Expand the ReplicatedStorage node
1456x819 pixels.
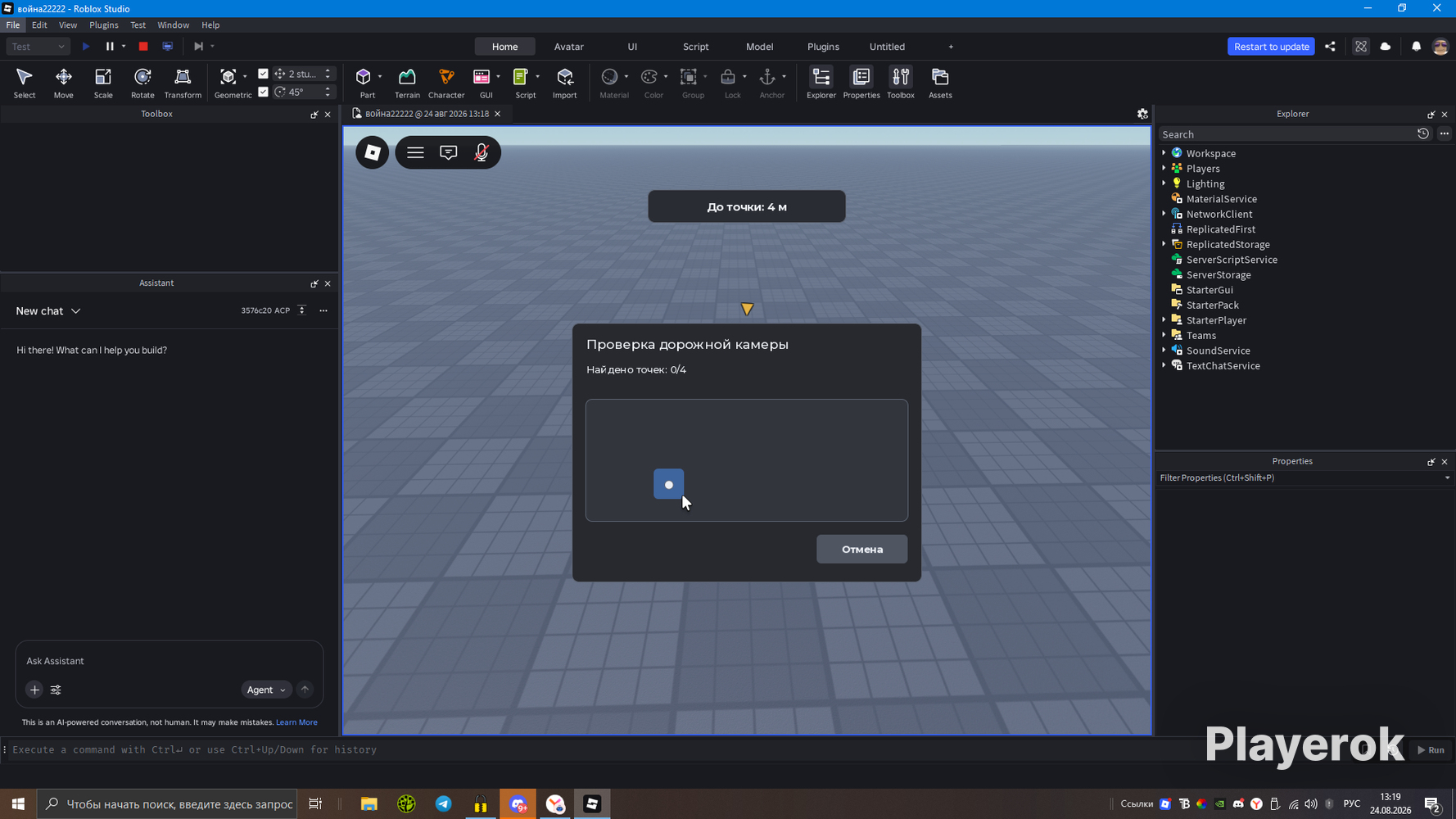pyautogui.click(x=1164, y=244)
